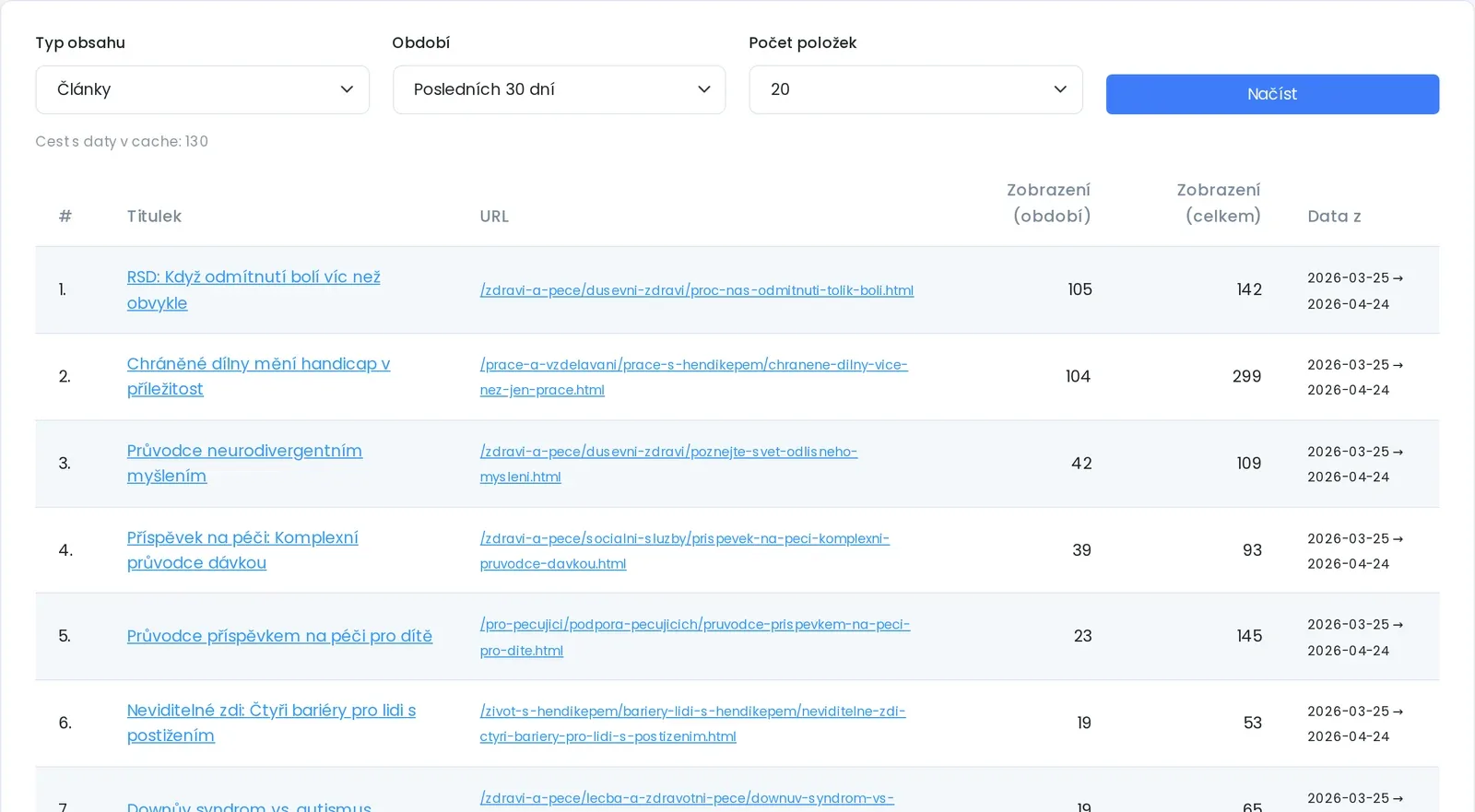Select period views value 104 in row 2
This screenshot has width=1475, height=812.
point(1078,376)
